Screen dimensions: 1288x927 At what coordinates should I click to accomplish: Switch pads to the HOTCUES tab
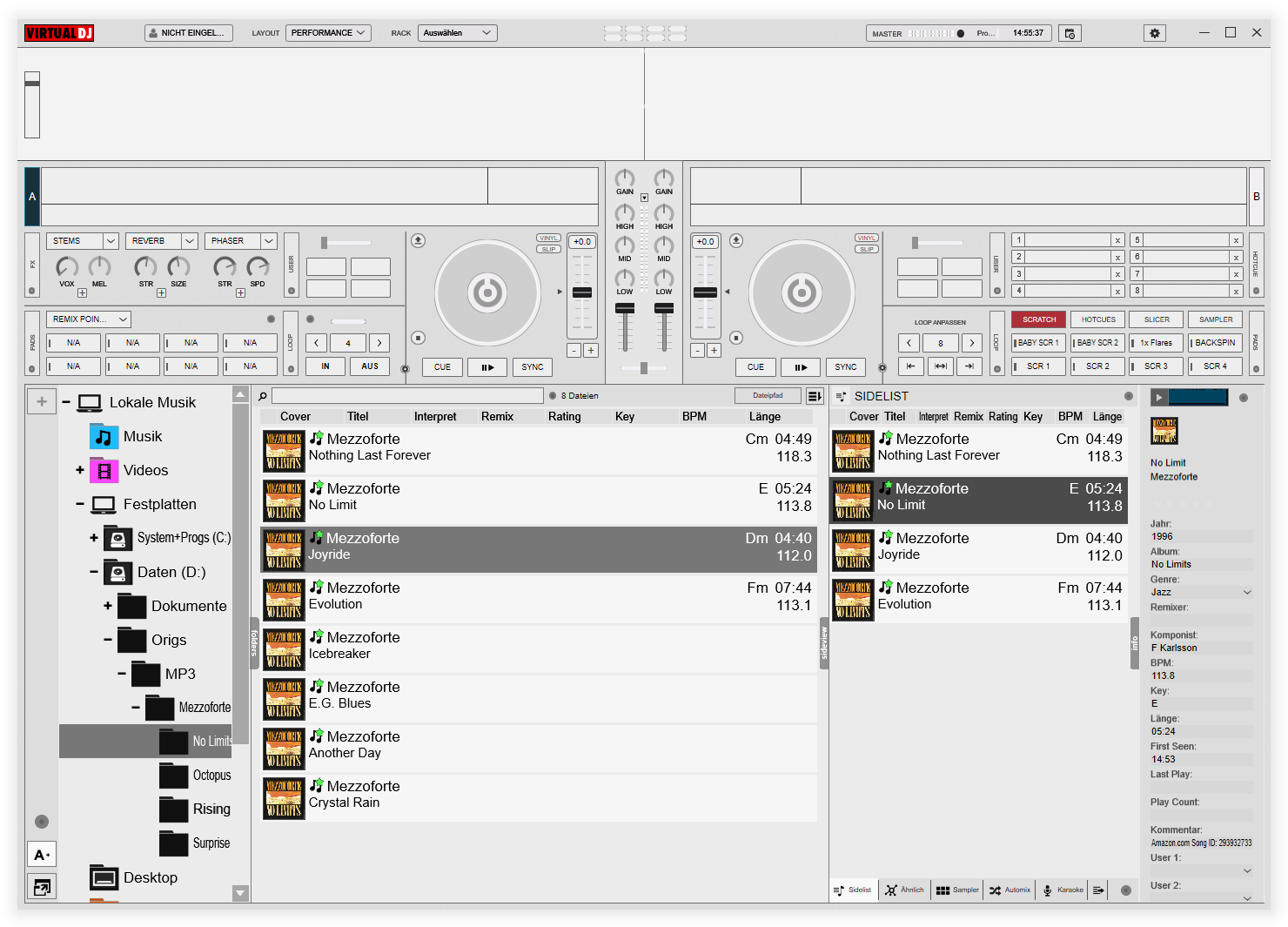coord(1098,319)
